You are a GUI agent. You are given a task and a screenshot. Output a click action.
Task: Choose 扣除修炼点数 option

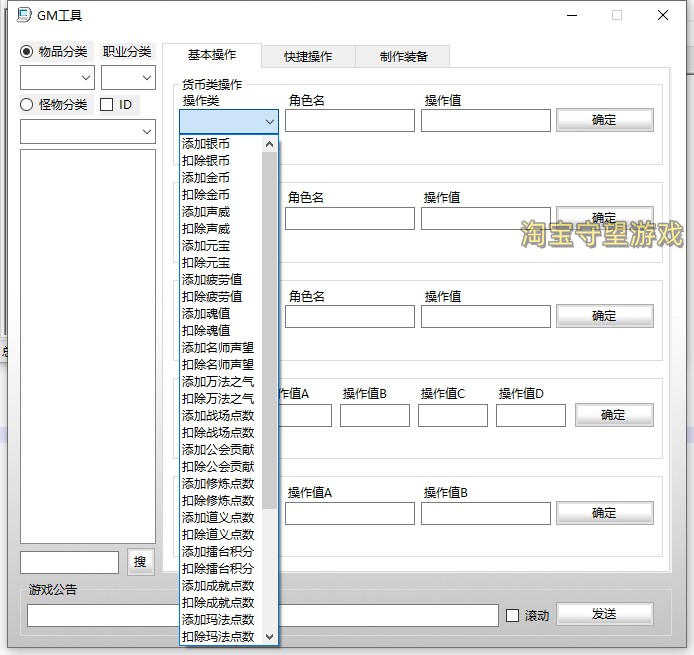click(x=221, y=501)
